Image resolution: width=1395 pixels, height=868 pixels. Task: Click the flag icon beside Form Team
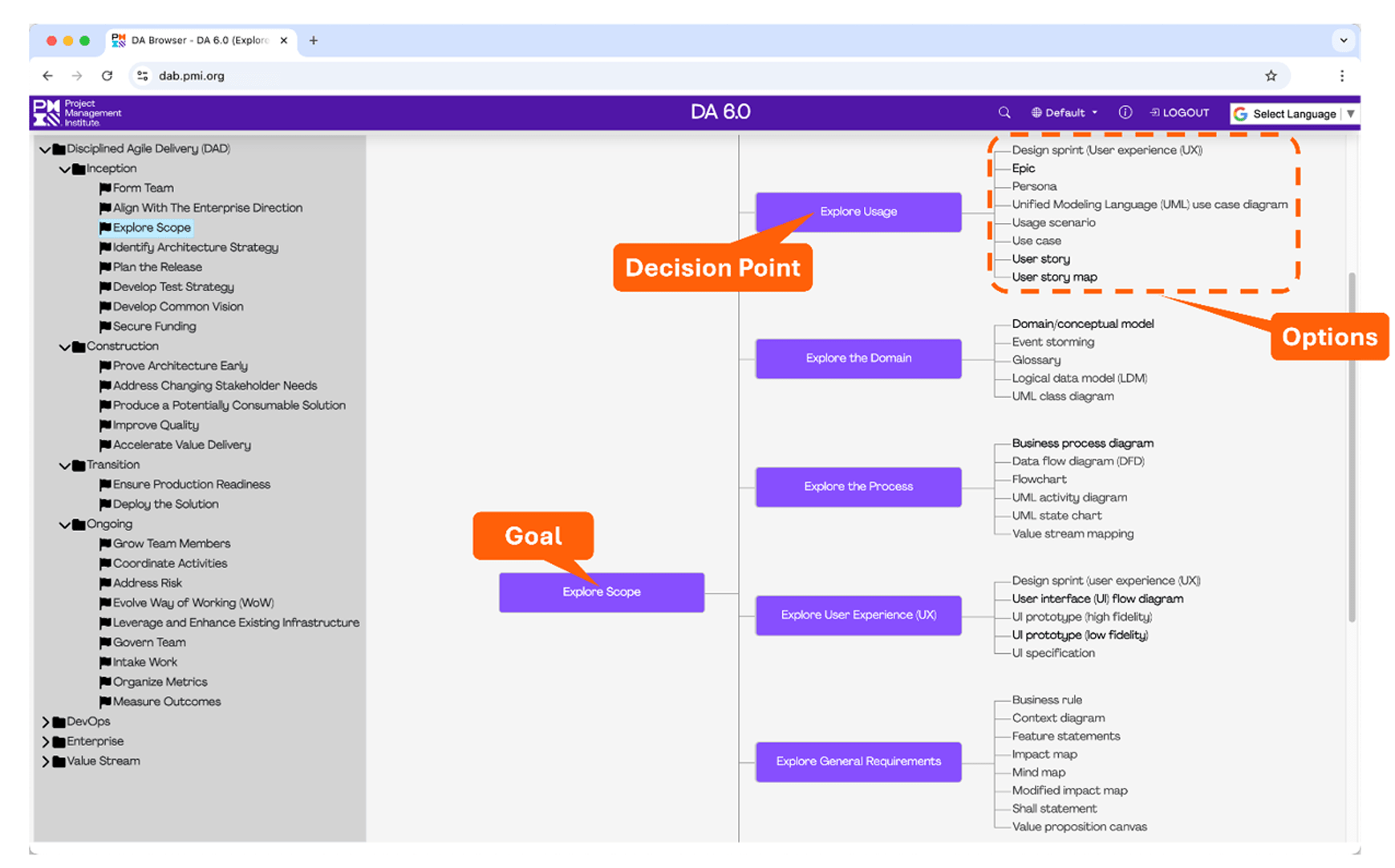(x=105, y=189)
